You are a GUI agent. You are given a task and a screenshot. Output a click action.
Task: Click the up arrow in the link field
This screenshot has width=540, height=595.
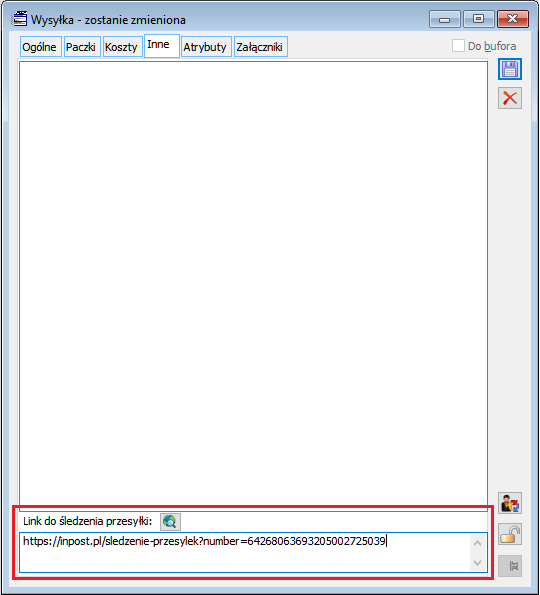[x=477, y=543]
